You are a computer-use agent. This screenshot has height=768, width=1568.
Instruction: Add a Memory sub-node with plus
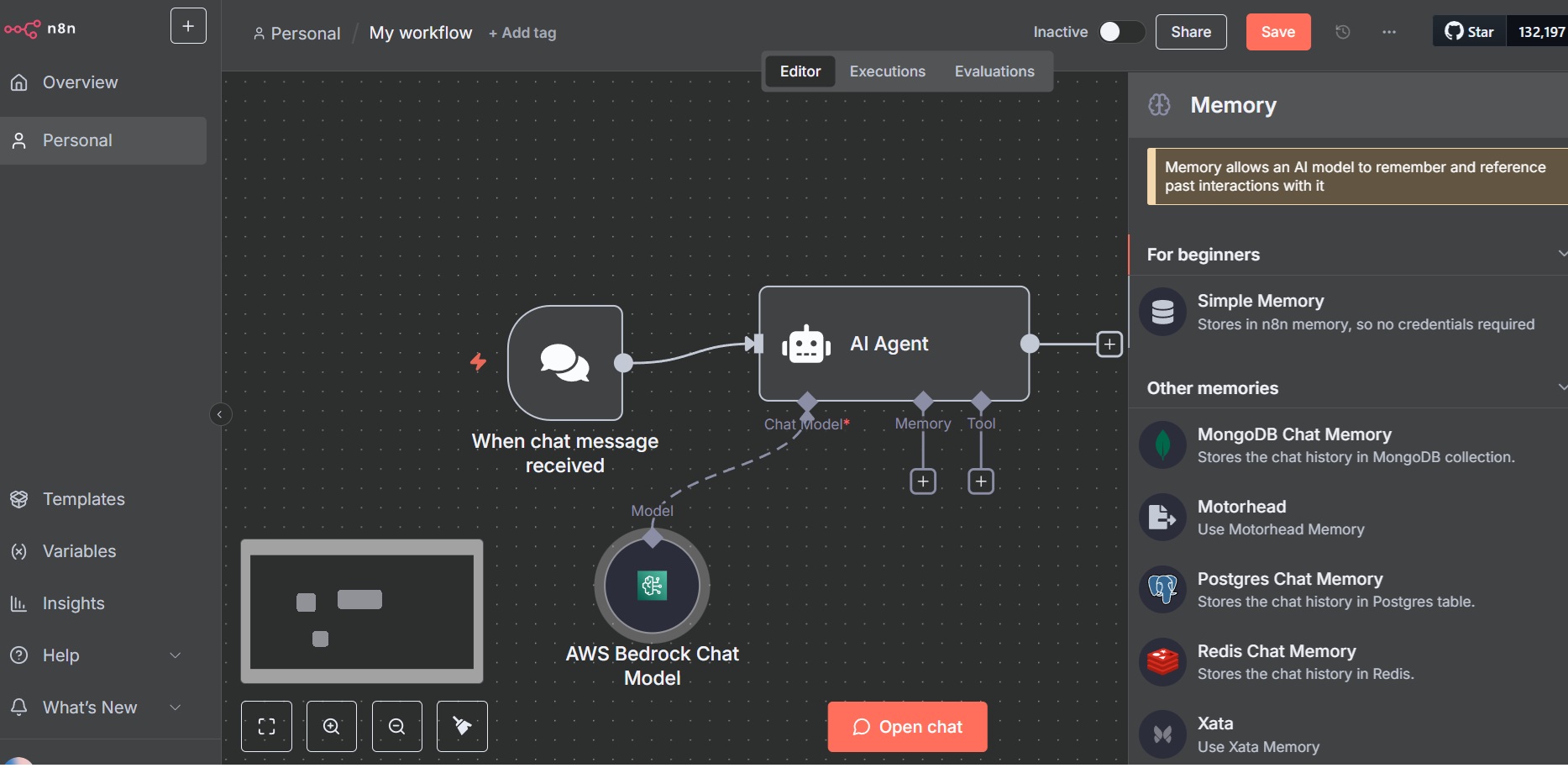pos(923,481)
